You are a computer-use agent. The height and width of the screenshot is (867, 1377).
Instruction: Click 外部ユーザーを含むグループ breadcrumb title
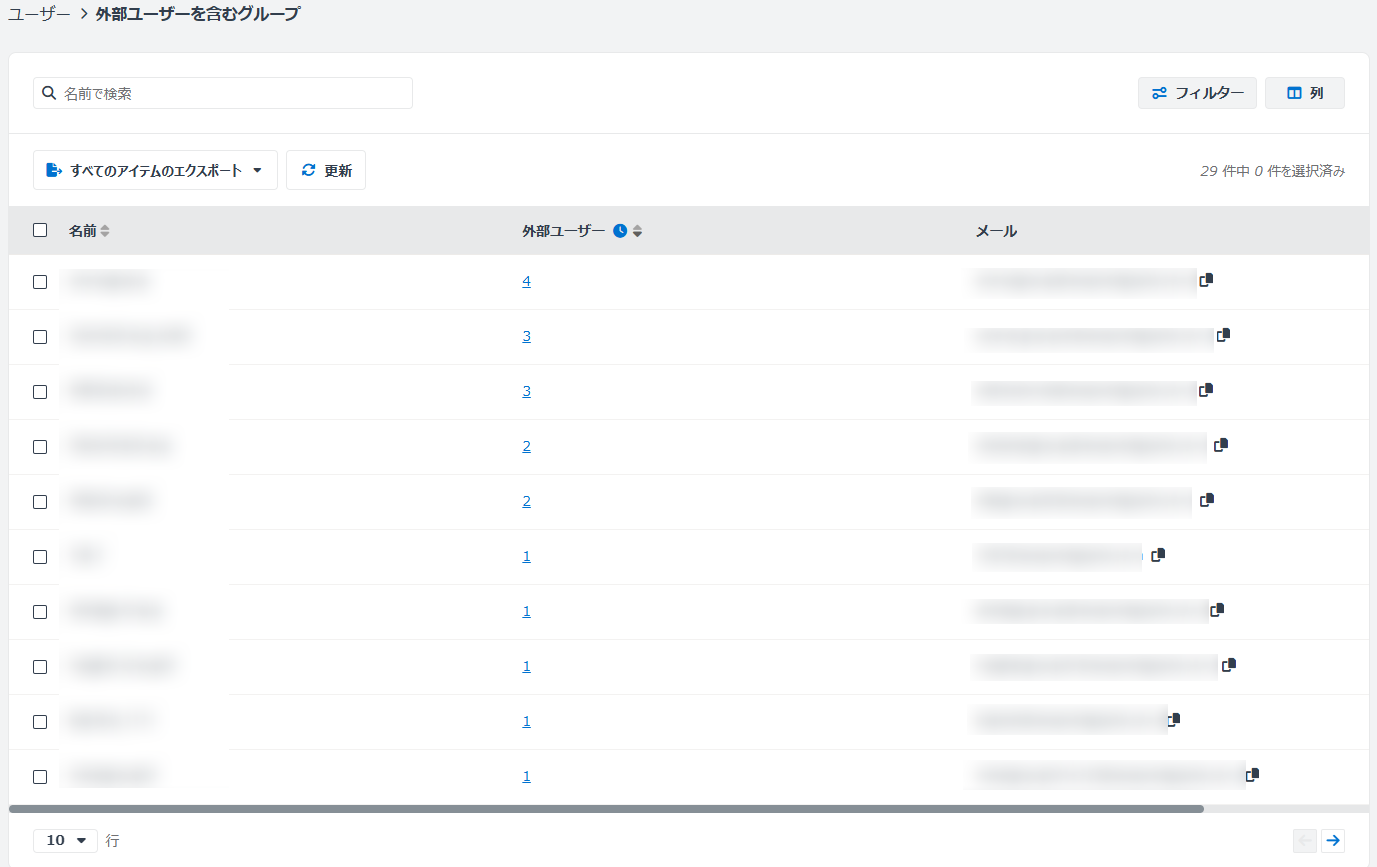197,14
